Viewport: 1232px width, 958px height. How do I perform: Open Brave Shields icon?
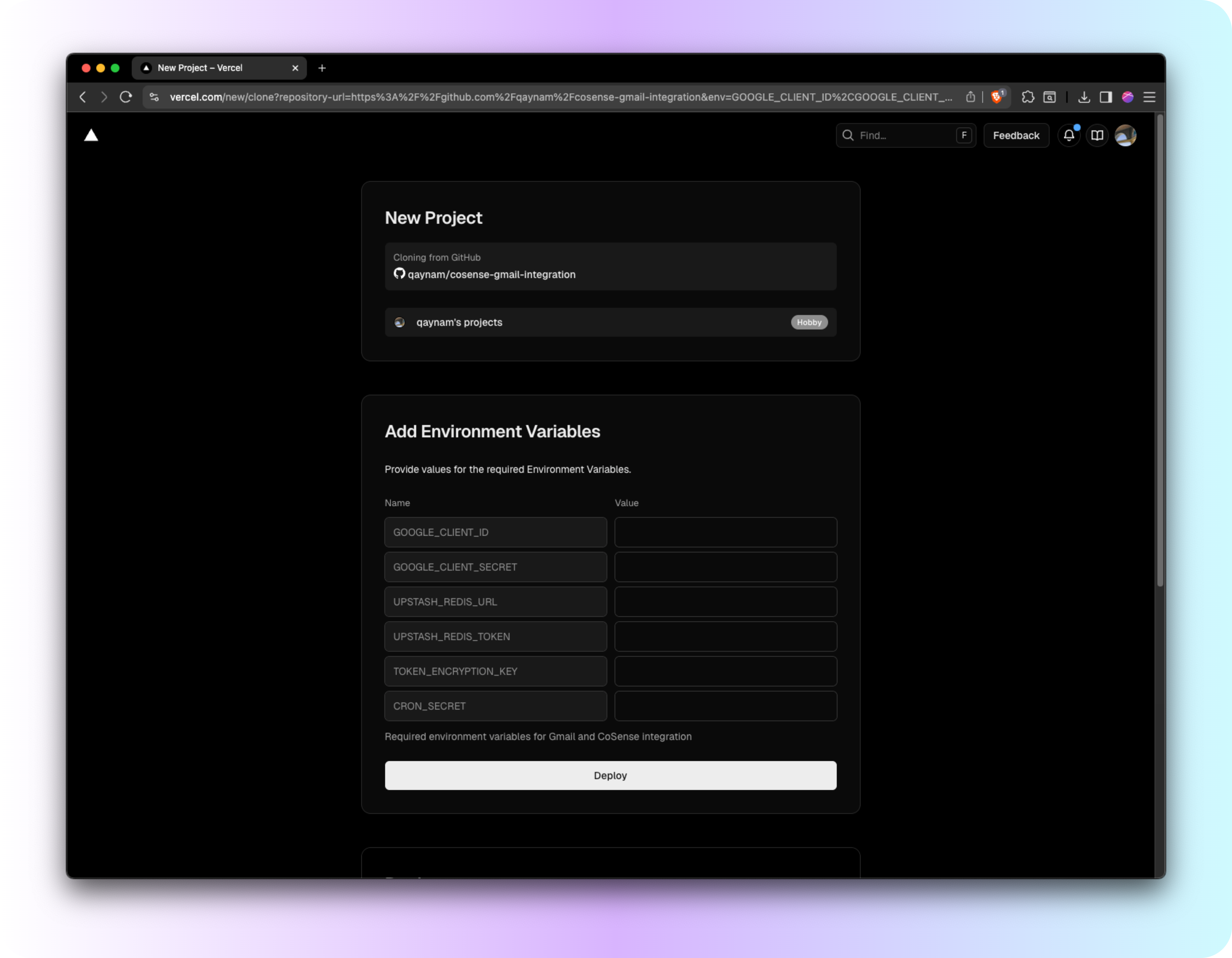pos(997,97)
